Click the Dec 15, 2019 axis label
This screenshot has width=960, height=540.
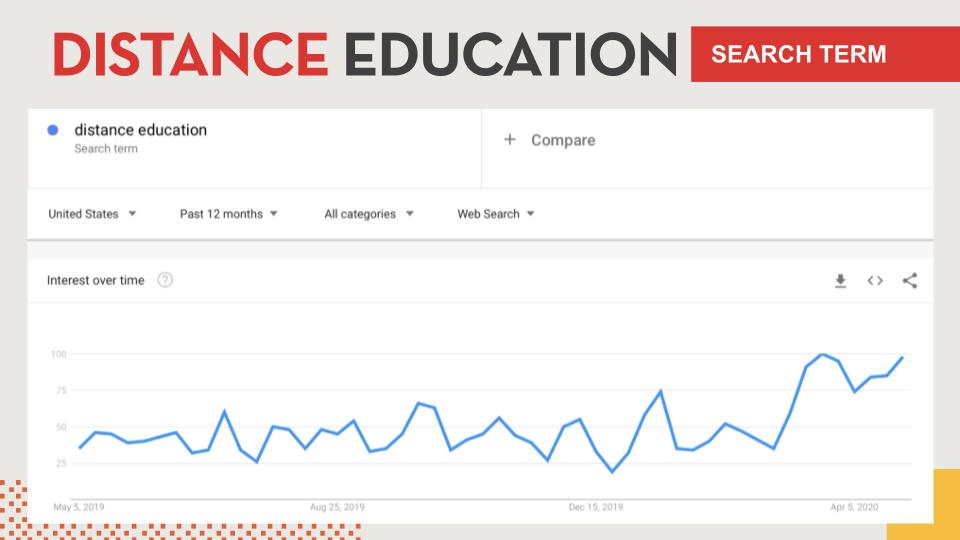596,507
